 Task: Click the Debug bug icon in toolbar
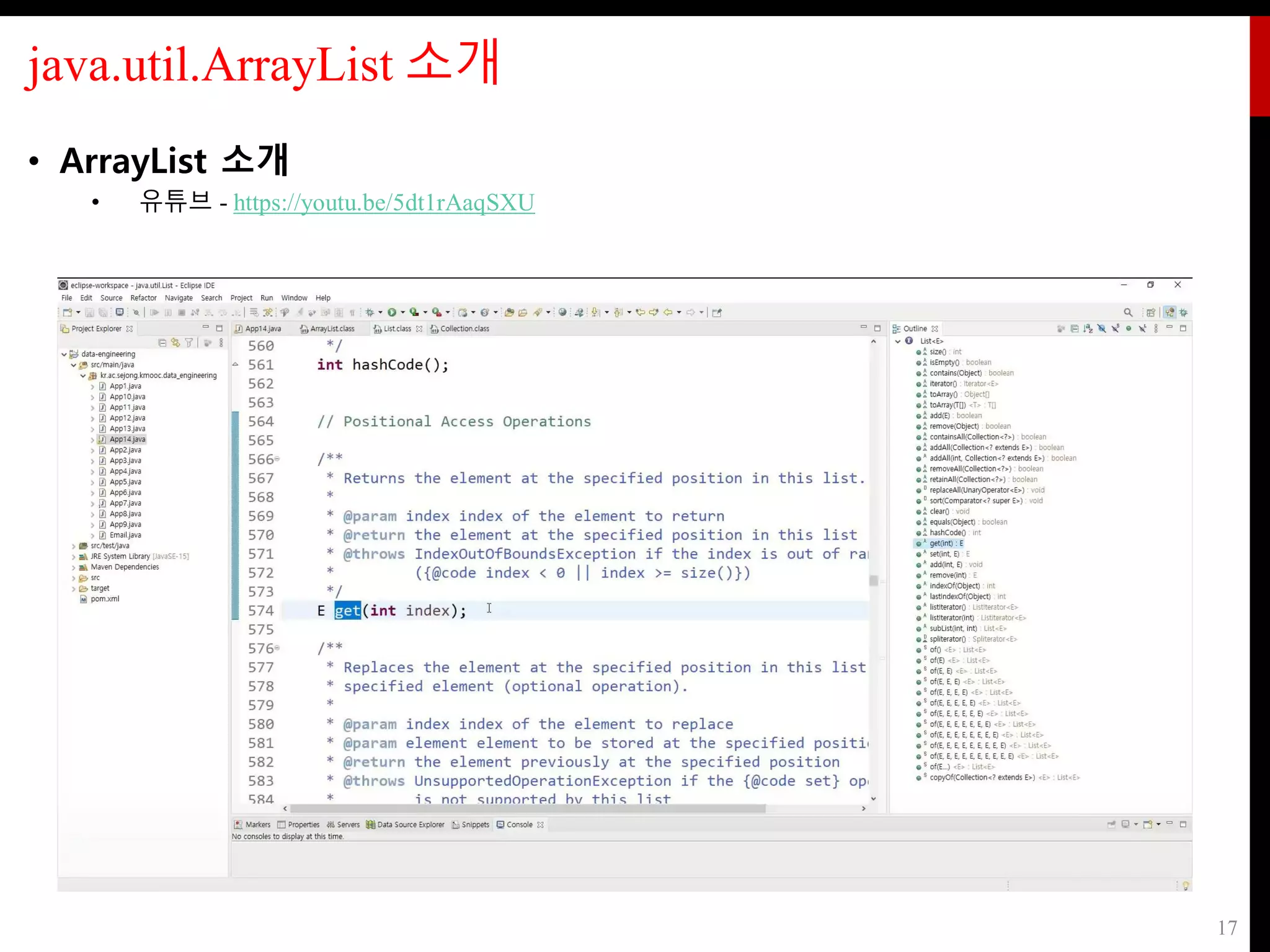pyautogui.click(x=370, y=312)
